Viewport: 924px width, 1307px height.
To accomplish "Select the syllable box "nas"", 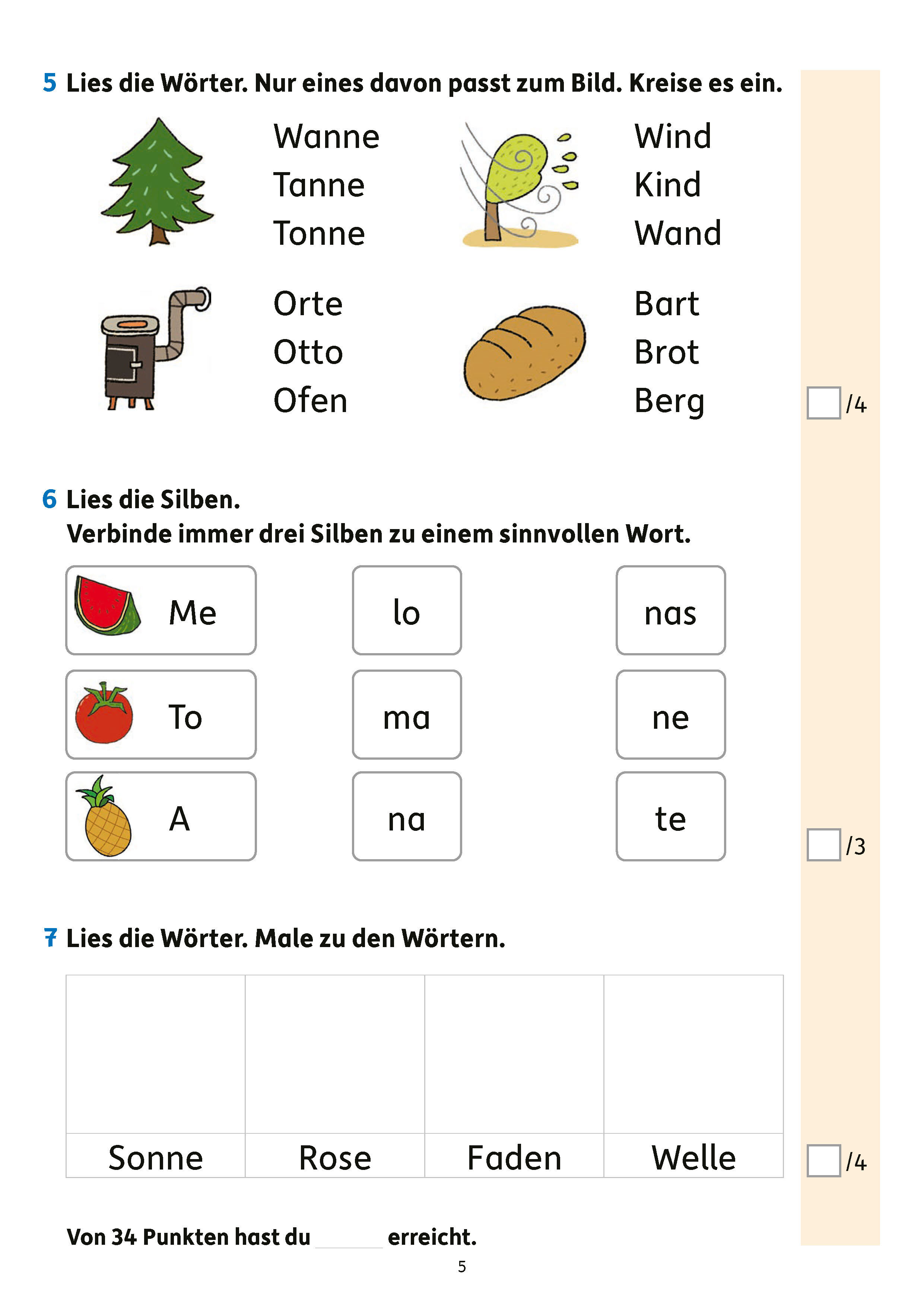I will click(x=670, y=610).
